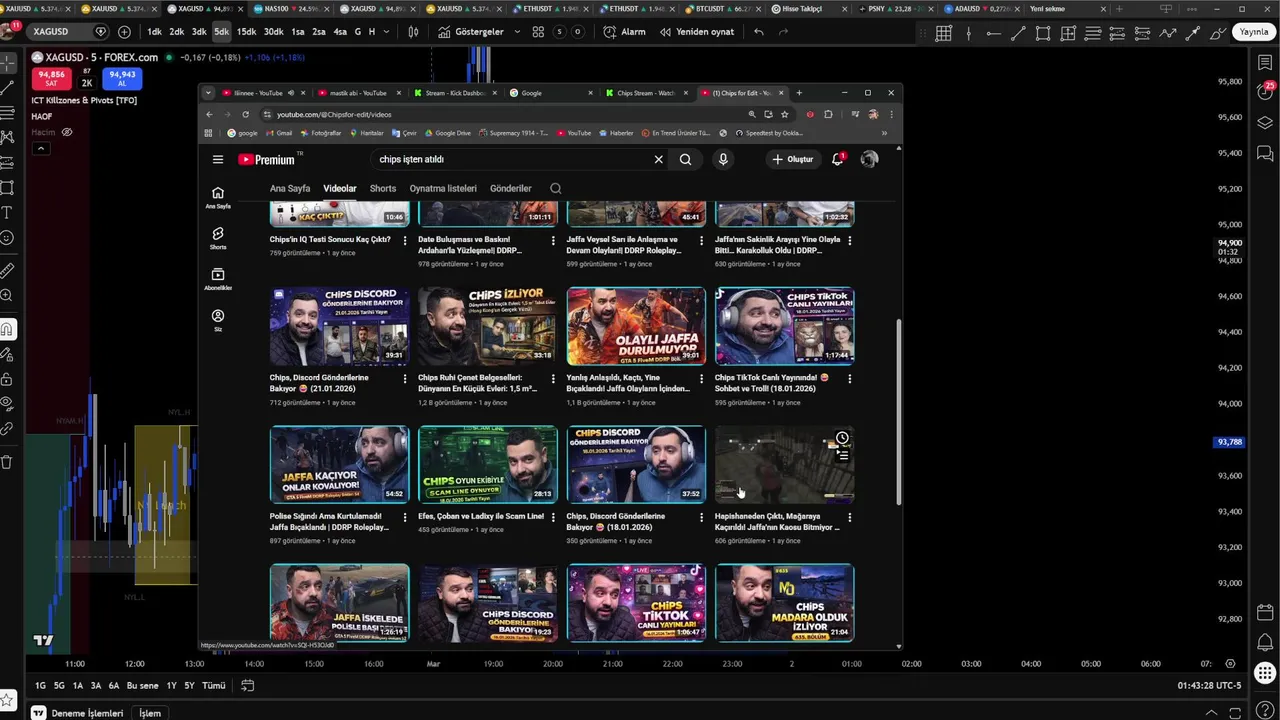Open Abonelikler in the YouTube sidebar

pyautogui.click(x=218, y=279)
